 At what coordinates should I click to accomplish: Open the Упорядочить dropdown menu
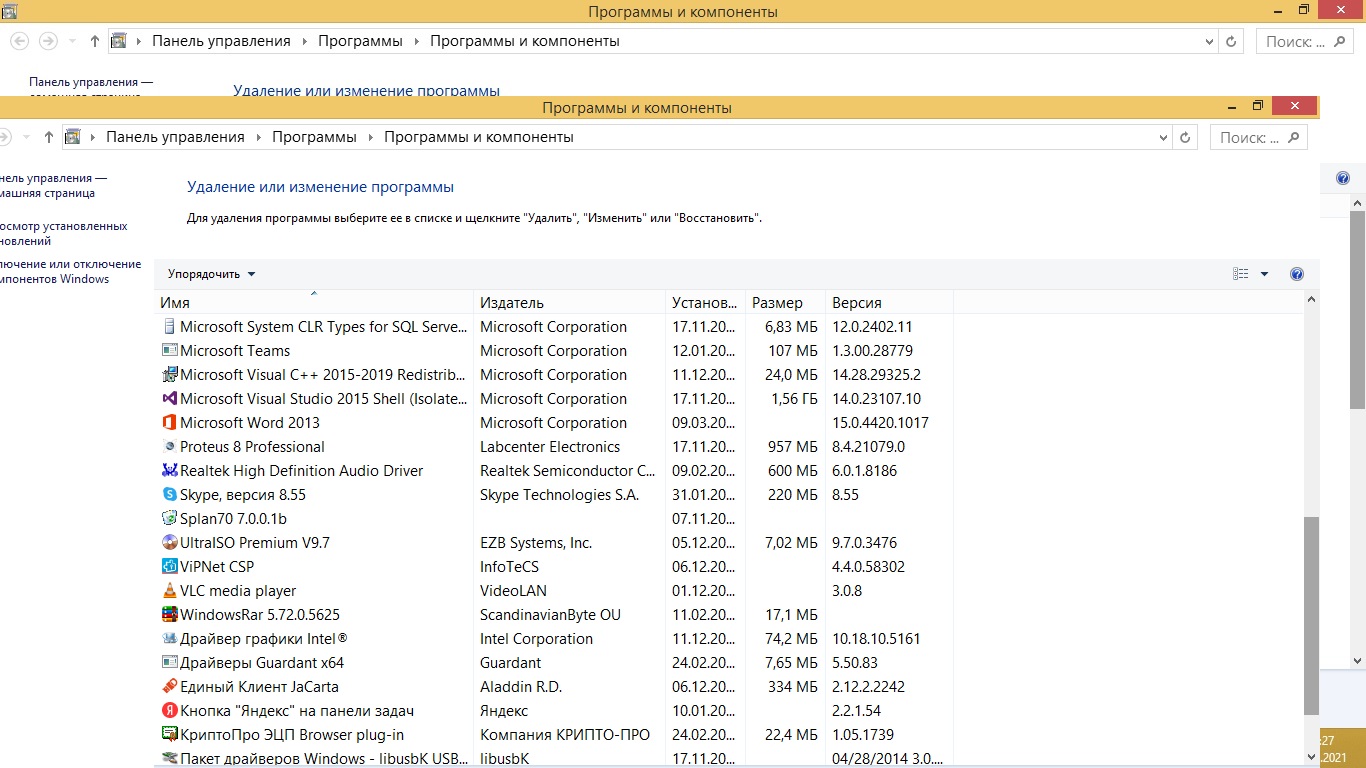tap(212, 274)
